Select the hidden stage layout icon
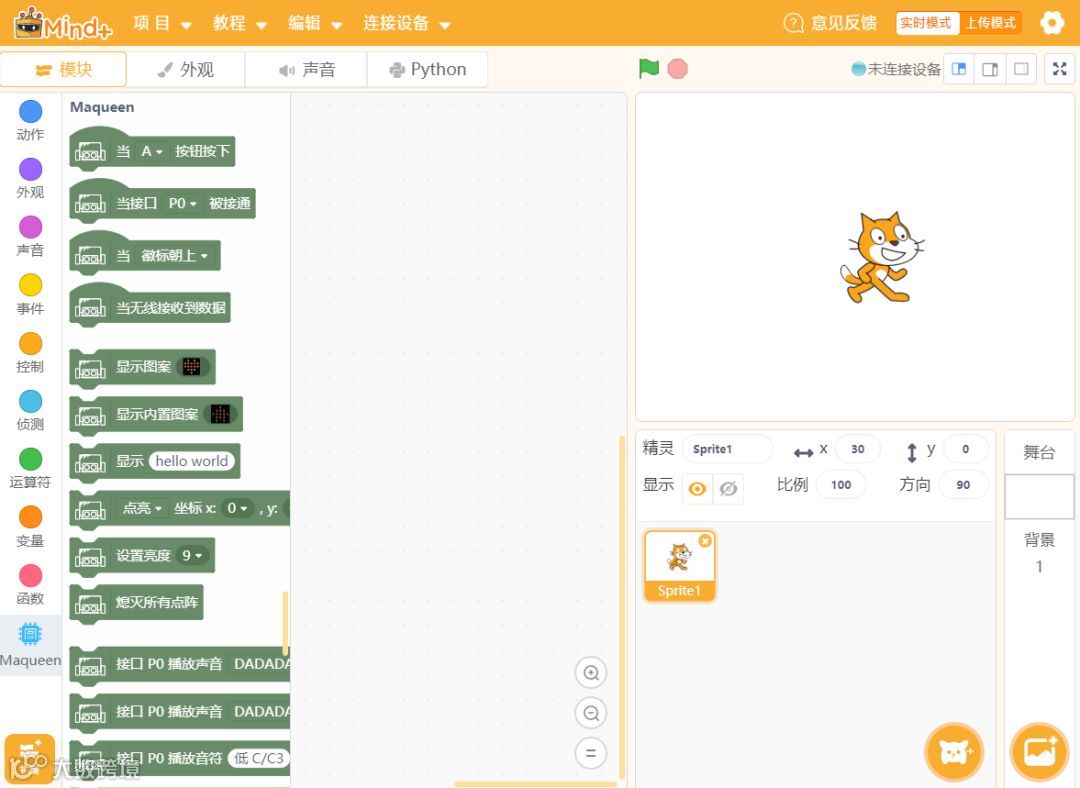 [1021, 69]
